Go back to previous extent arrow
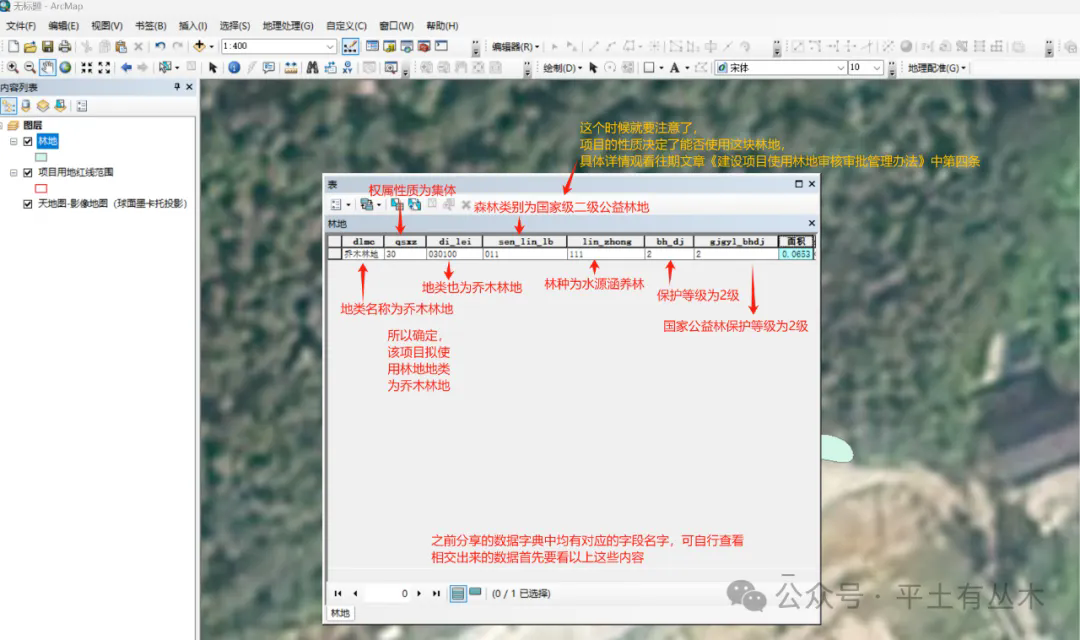Viewport: 1080px width, 640px height. [126, 68]
